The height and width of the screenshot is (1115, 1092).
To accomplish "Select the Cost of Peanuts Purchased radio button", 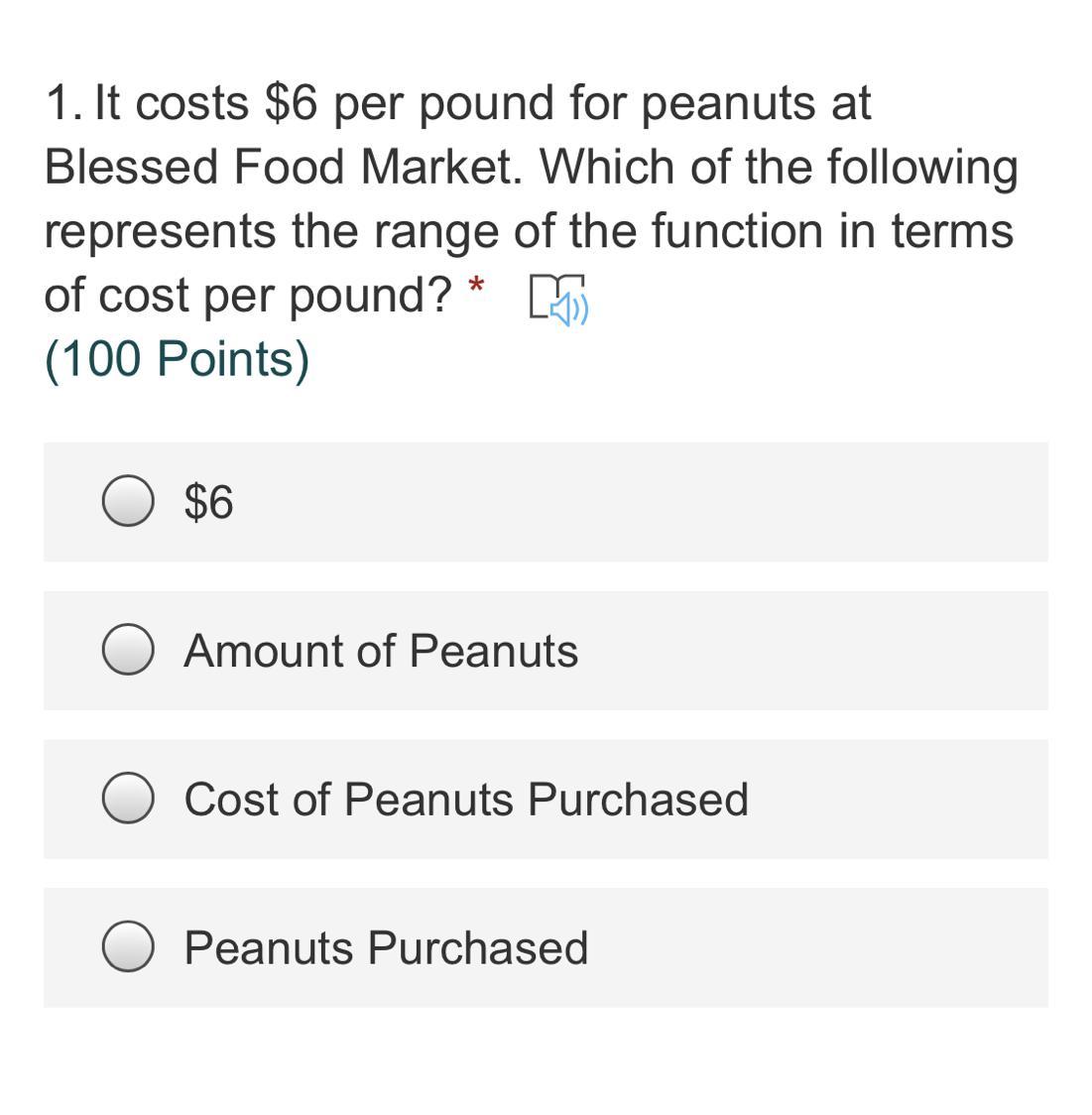I will tap(128, 798).
